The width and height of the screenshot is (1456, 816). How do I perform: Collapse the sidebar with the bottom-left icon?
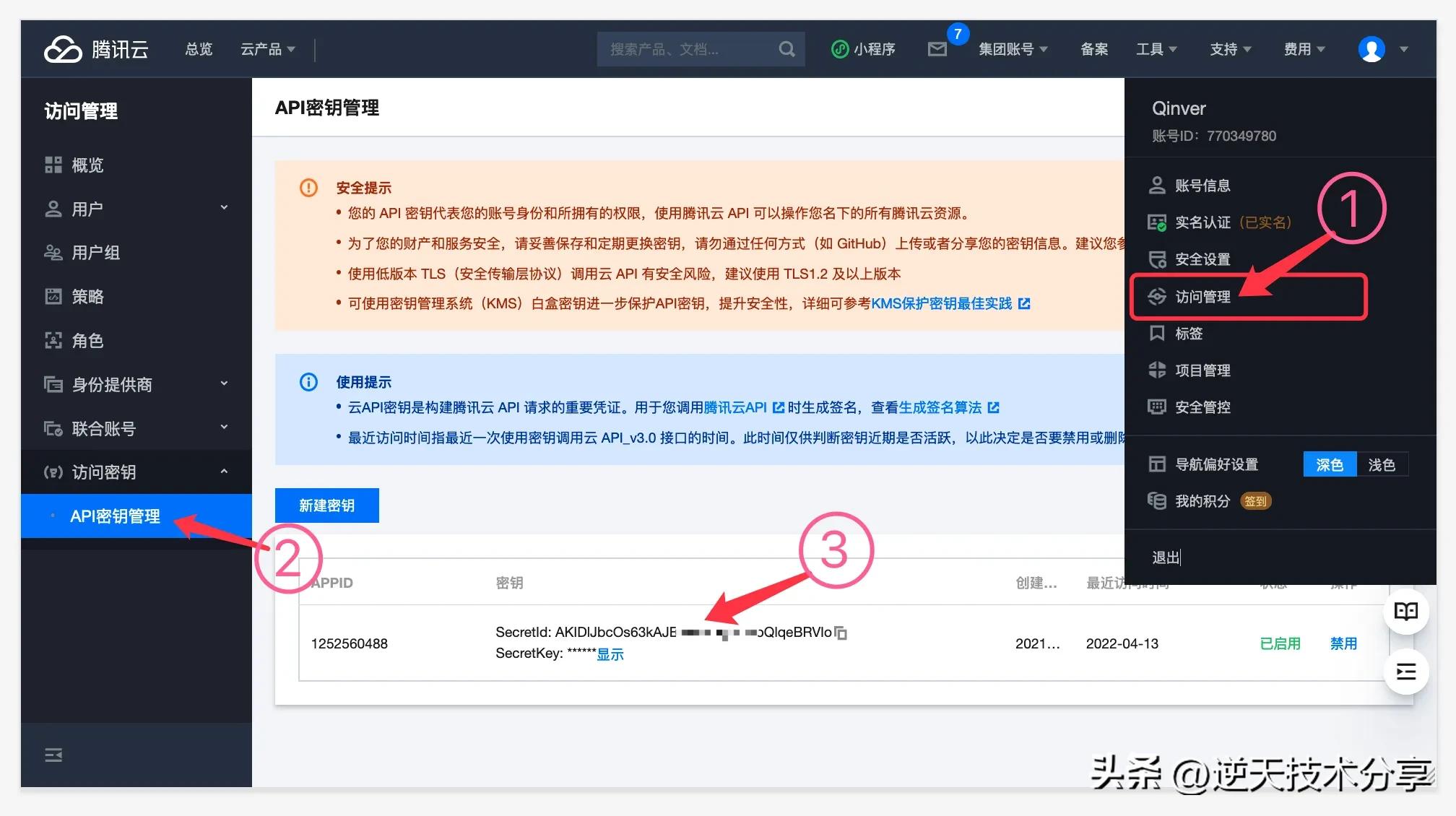[x=53, y=755]
